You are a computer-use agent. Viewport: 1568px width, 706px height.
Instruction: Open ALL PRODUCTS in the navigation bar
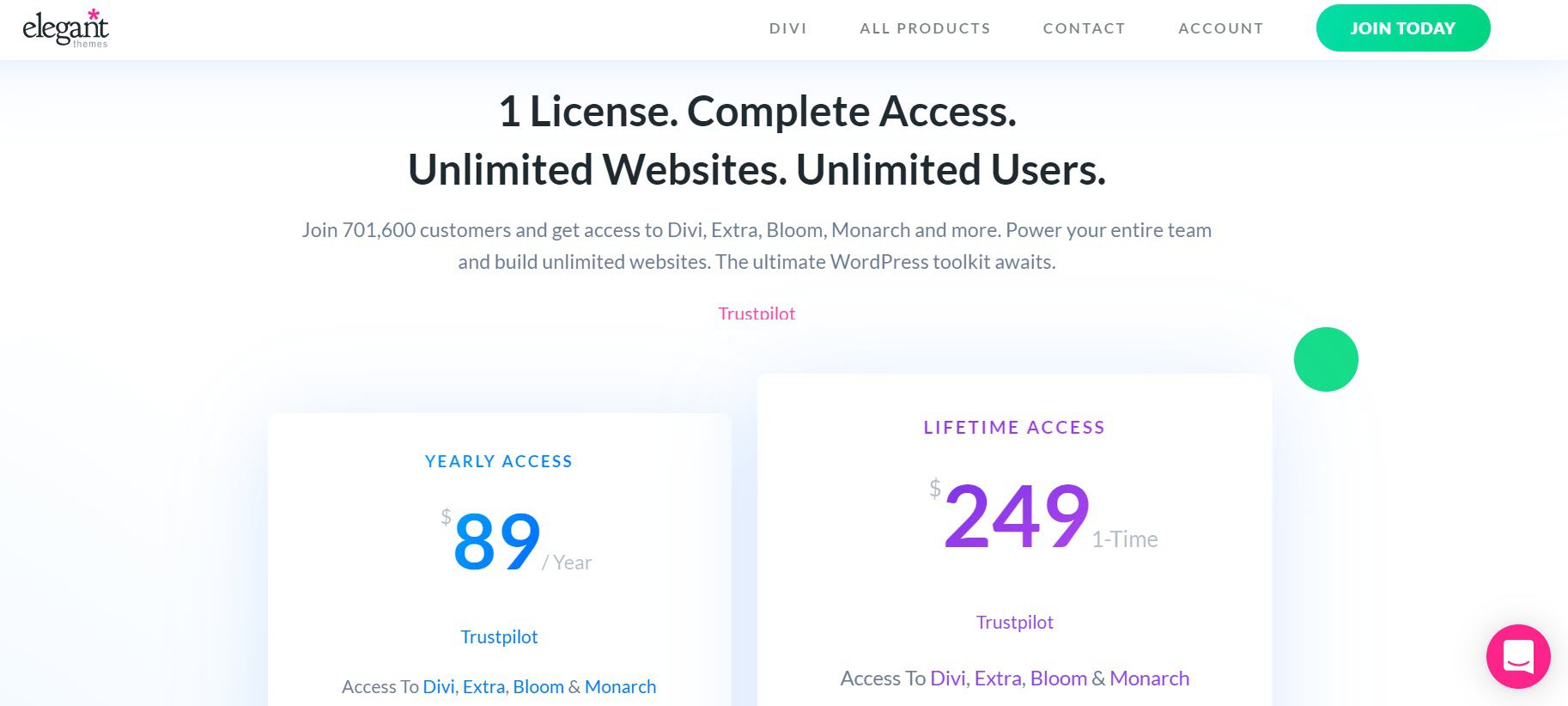pyautogui.click(x=925, y=27)
